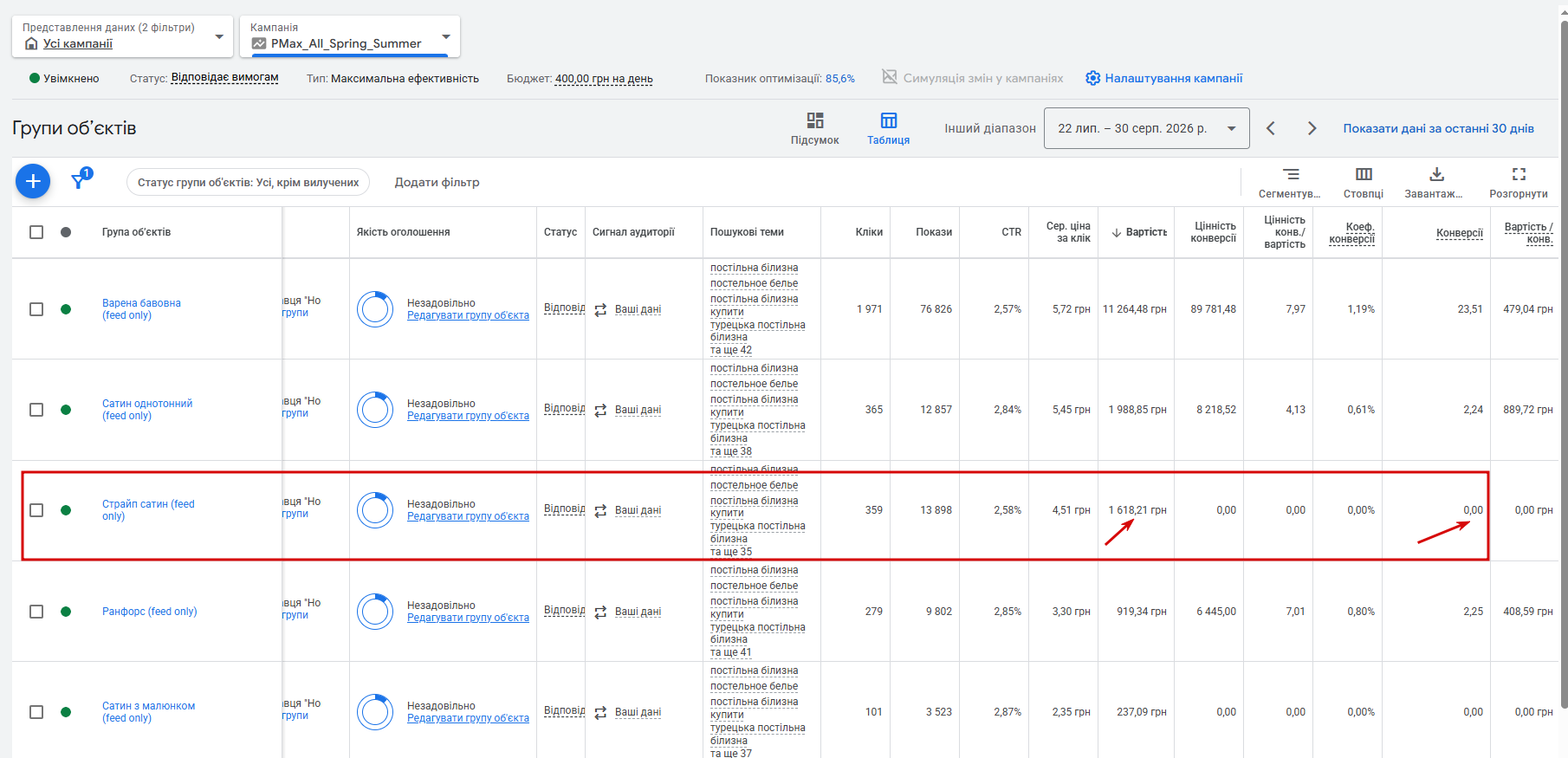1568x758 pixels.
Task: Open Налаштування кампанії settings
Action: coord(1164,78)
